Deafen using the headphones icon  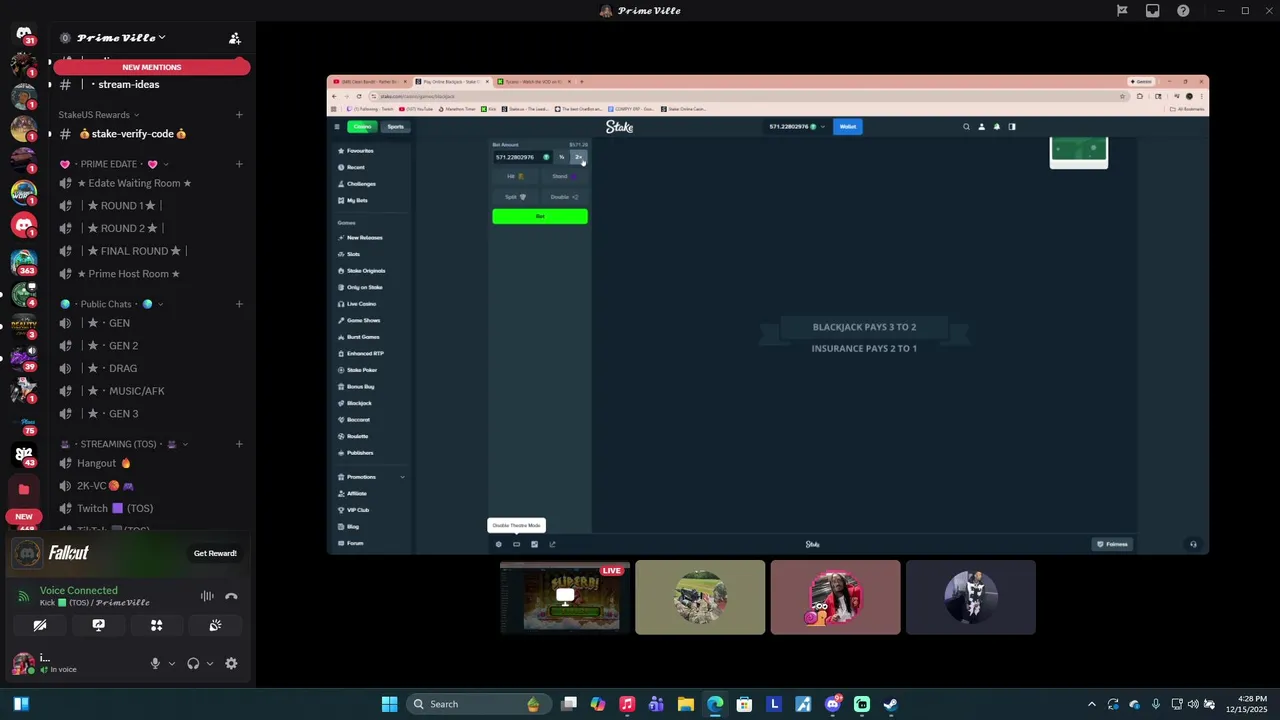tap(193, 663)
